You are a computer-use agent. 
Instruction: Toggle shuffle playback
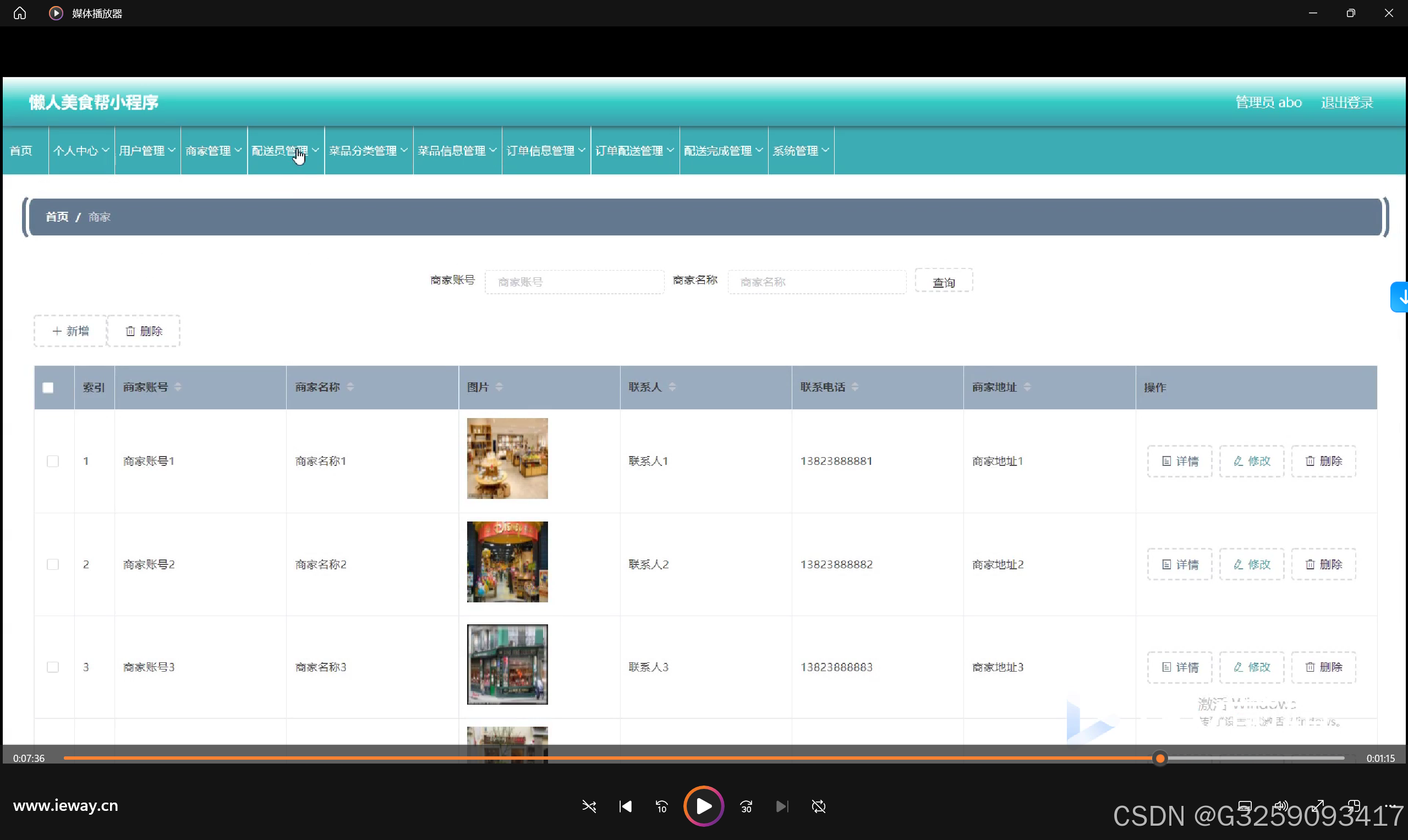click(589, 806)
